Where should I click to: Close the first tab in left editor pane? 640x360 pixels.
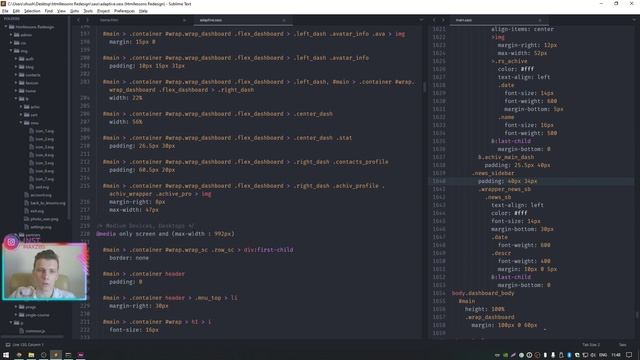coord(184,20)
